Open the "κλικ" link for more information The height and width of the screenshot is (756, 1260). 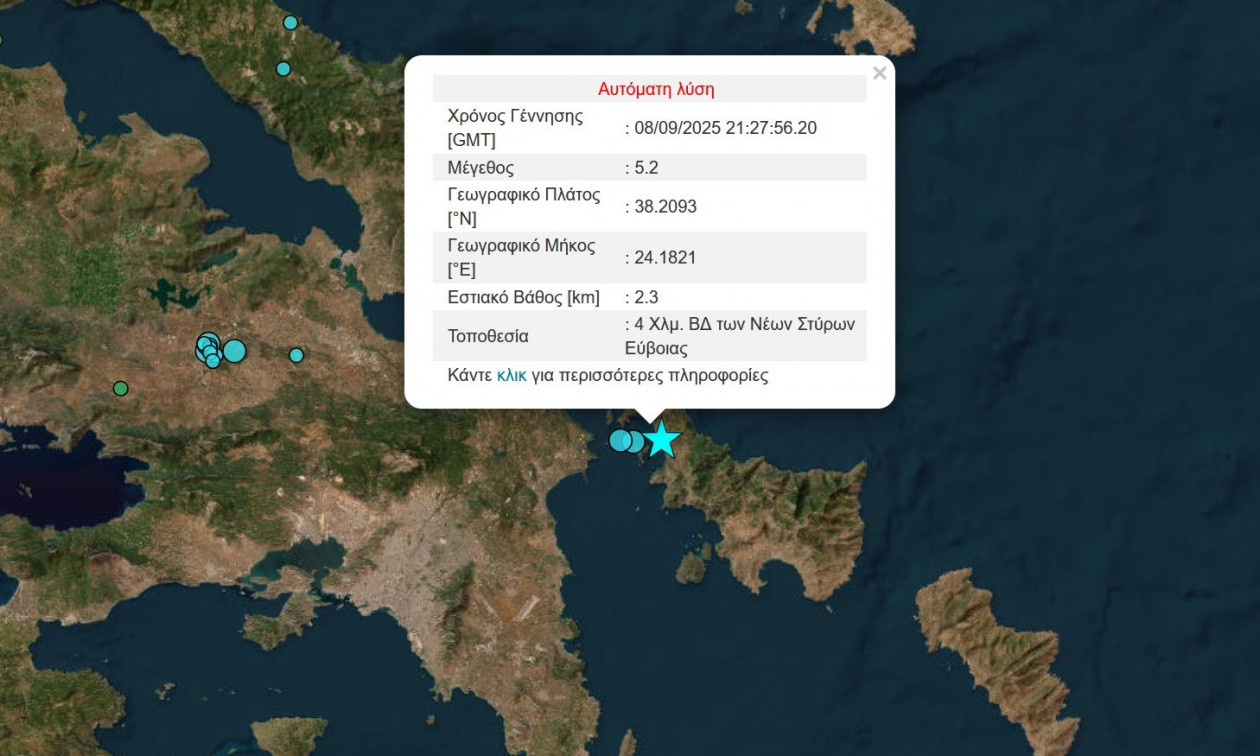coord(511,376)
